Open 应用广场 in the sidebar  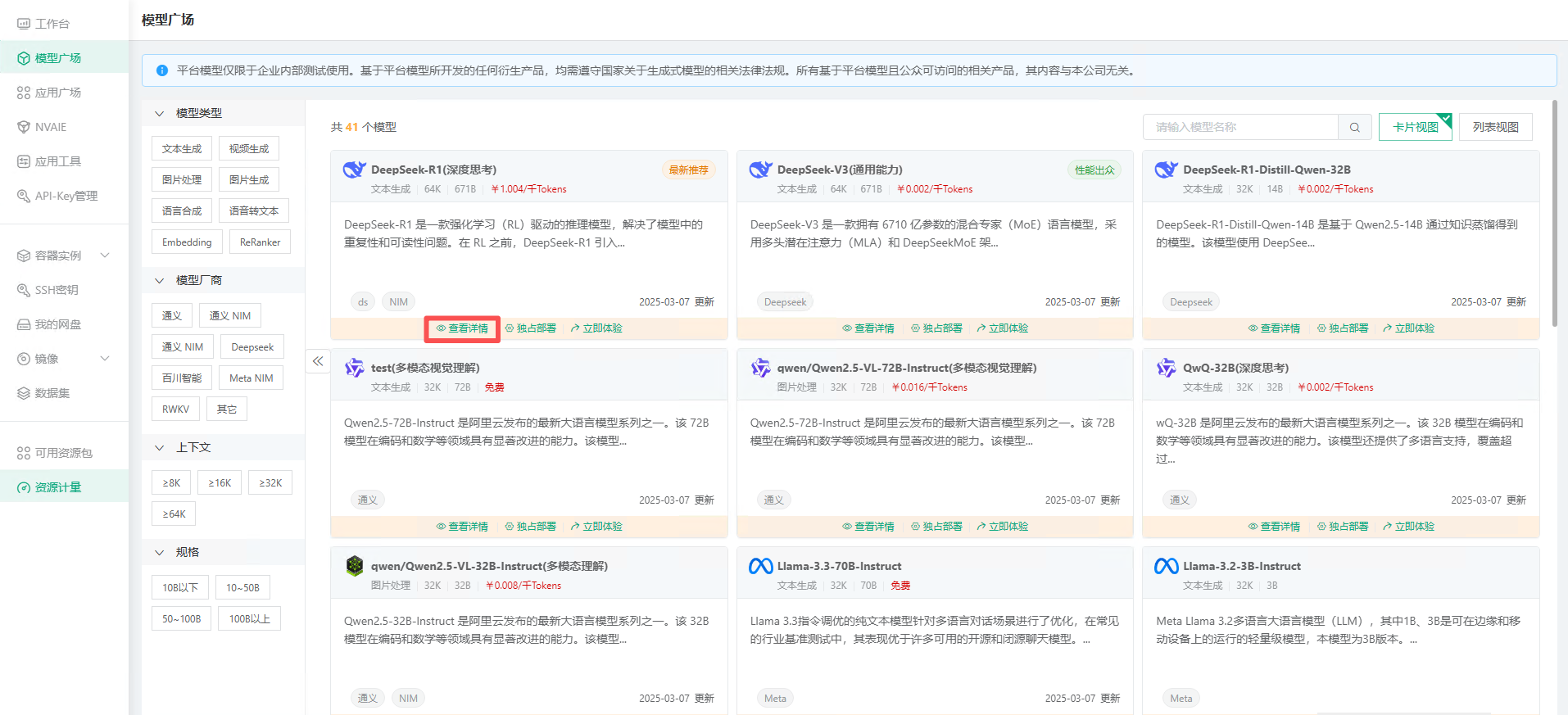[x=57, y=93]
